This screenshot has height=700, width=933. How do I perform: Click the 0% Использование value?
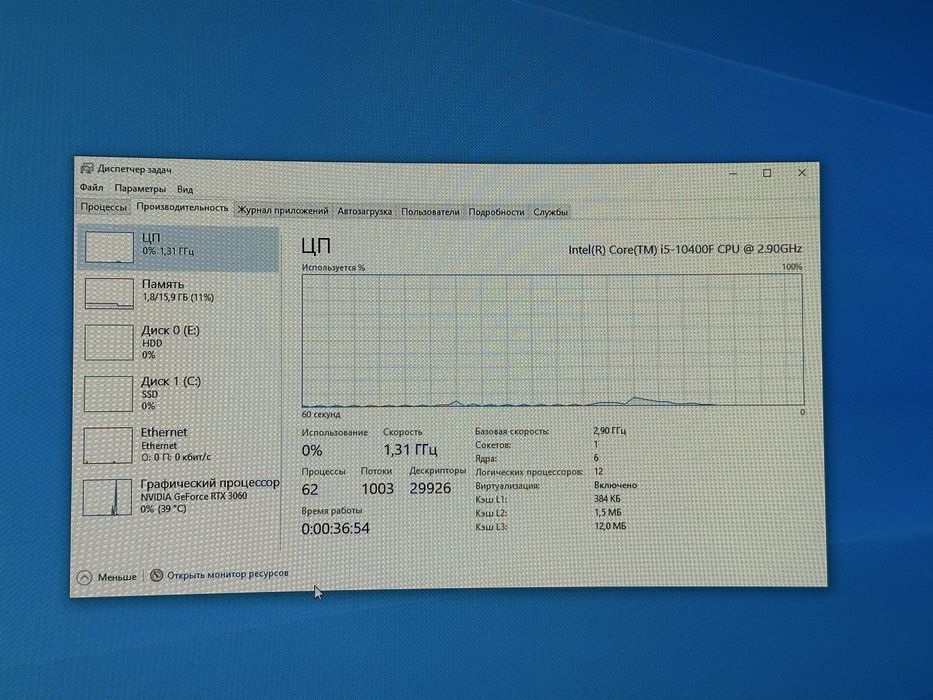click(x=312, y=451)
